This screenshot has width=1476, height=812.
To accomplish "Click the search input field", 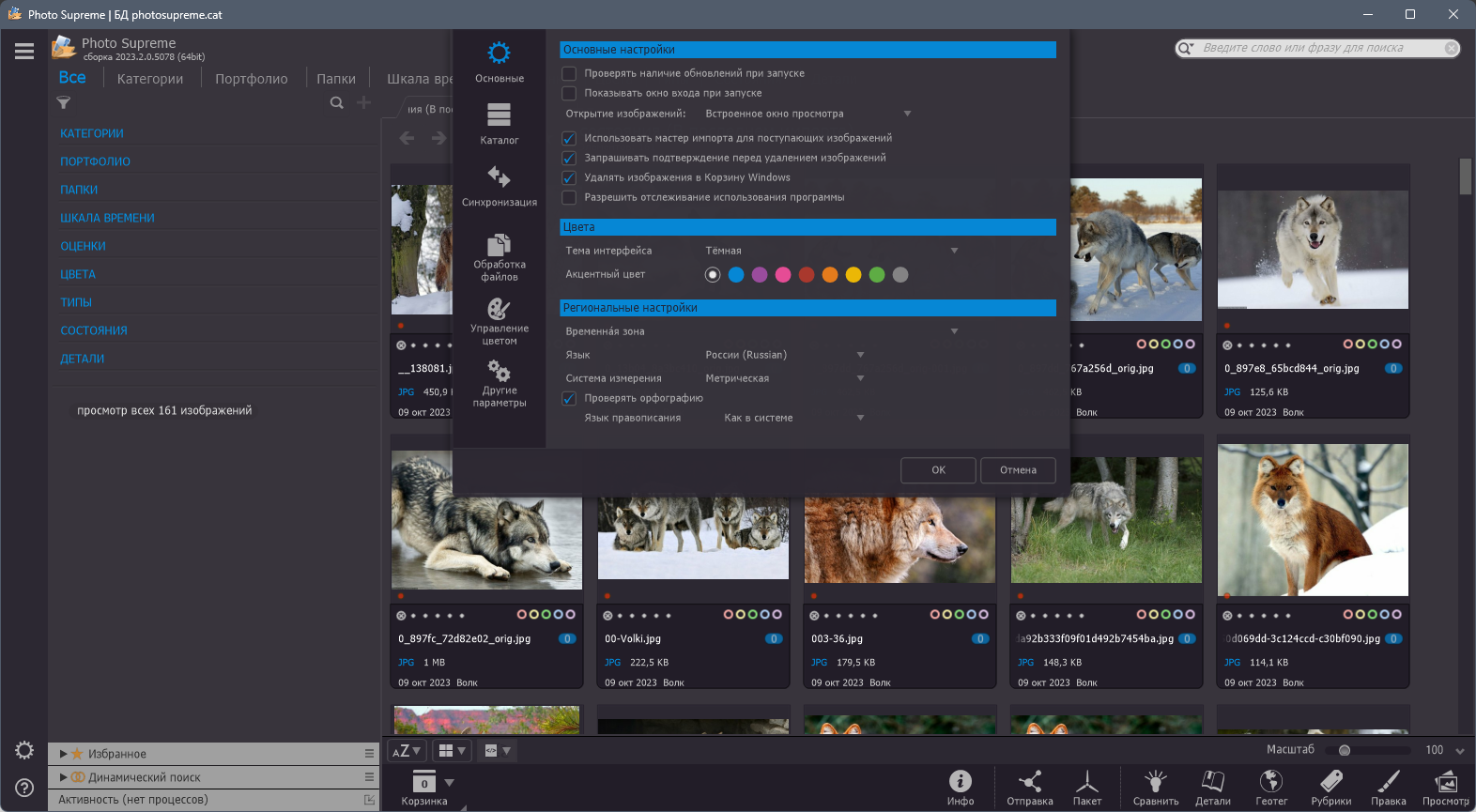I will coord(1318,48).
